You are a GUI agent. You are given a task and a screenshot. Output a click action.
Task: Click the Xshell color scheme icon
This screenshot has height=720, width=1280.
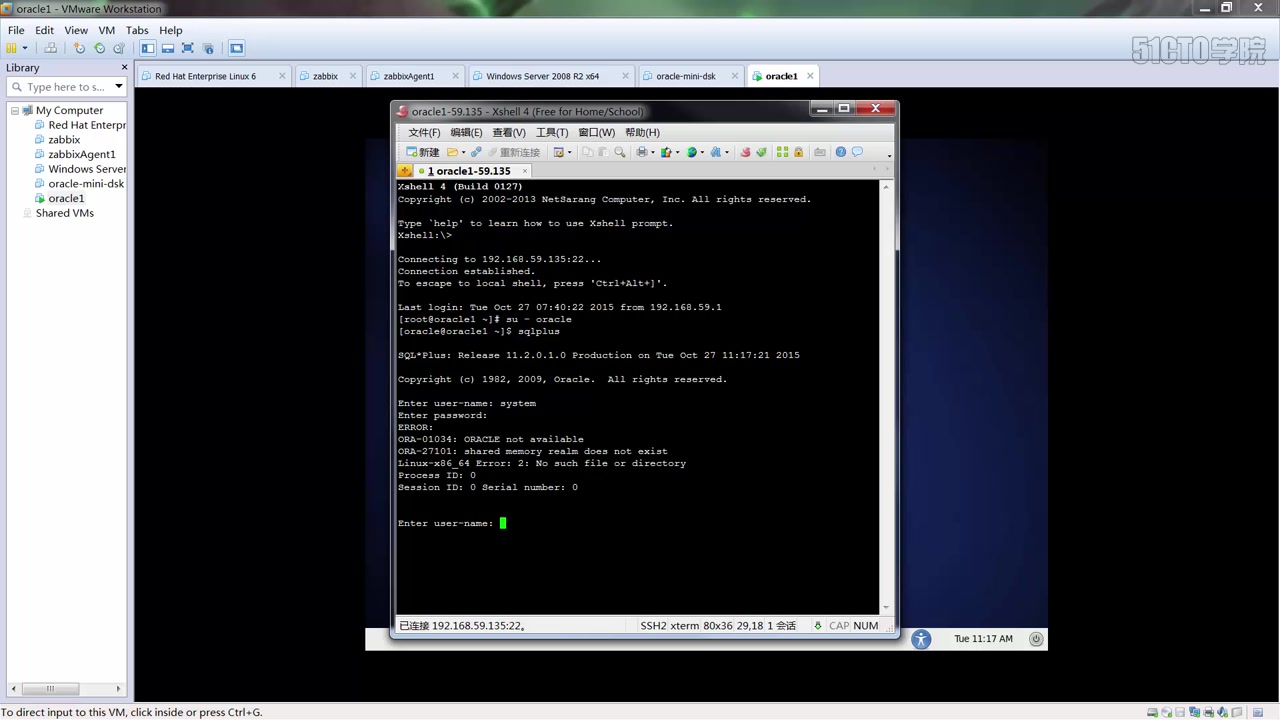(x=666, y=152)
